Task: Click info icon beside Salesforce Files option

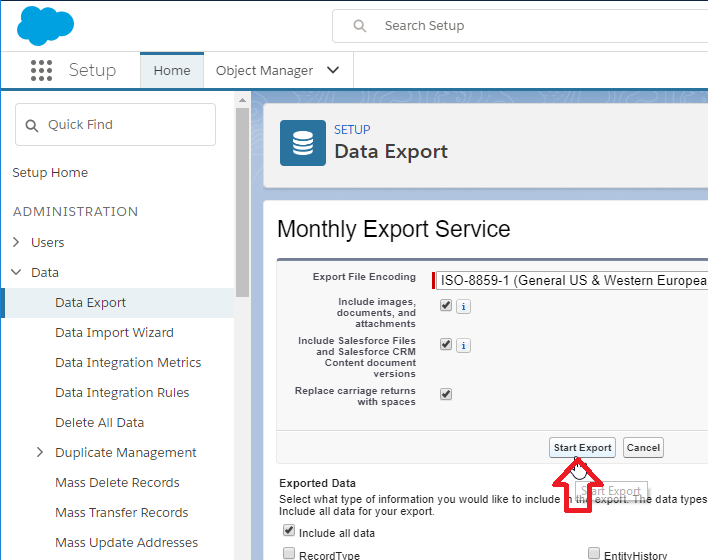Action: 464,345
